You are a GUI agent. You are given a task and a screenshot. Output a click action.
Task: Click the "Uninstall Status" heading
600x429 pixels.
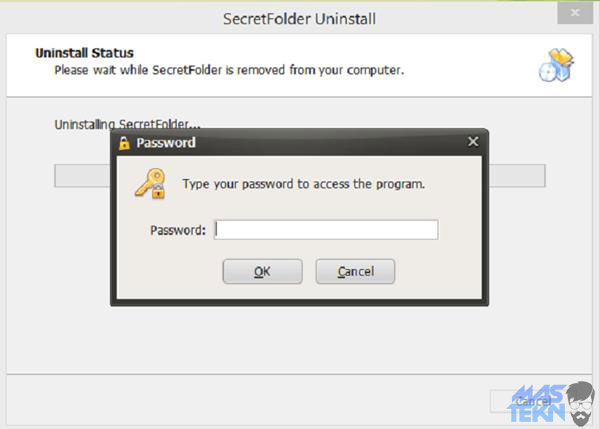(84, 52)
